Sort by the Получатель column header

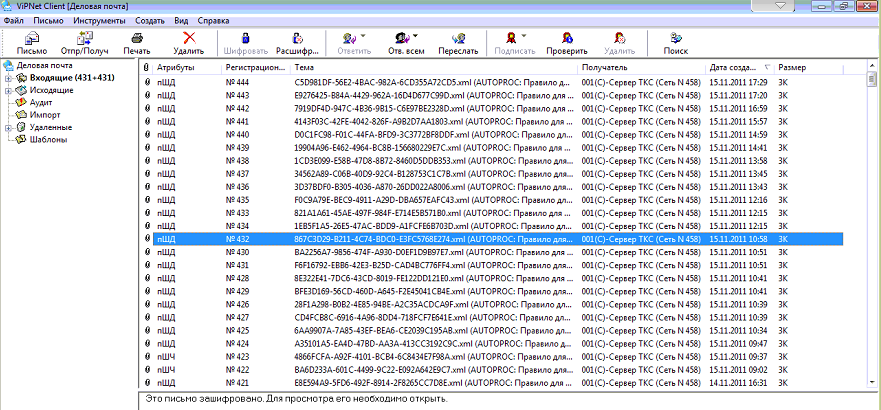point(641,67)
